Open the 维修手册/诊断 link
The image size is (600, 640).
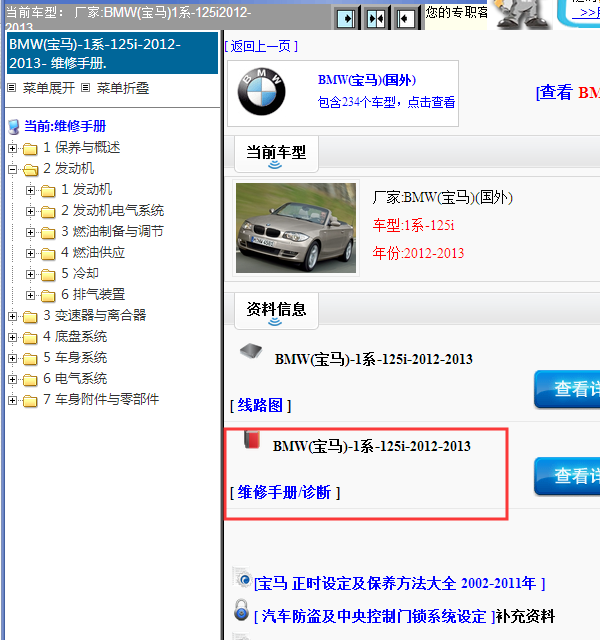[x=284, y=492]
